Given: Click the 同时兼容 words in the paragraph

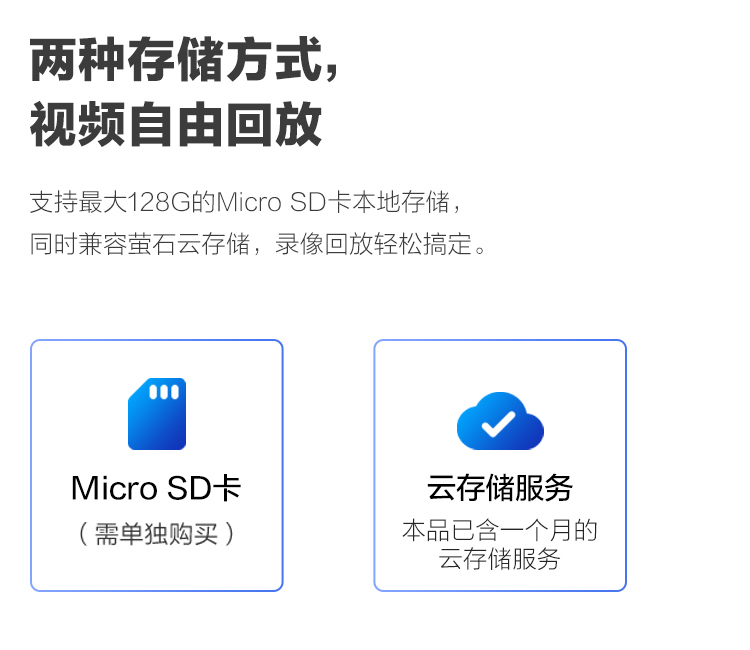Looking at the screenshot, I should coord(79,244).
